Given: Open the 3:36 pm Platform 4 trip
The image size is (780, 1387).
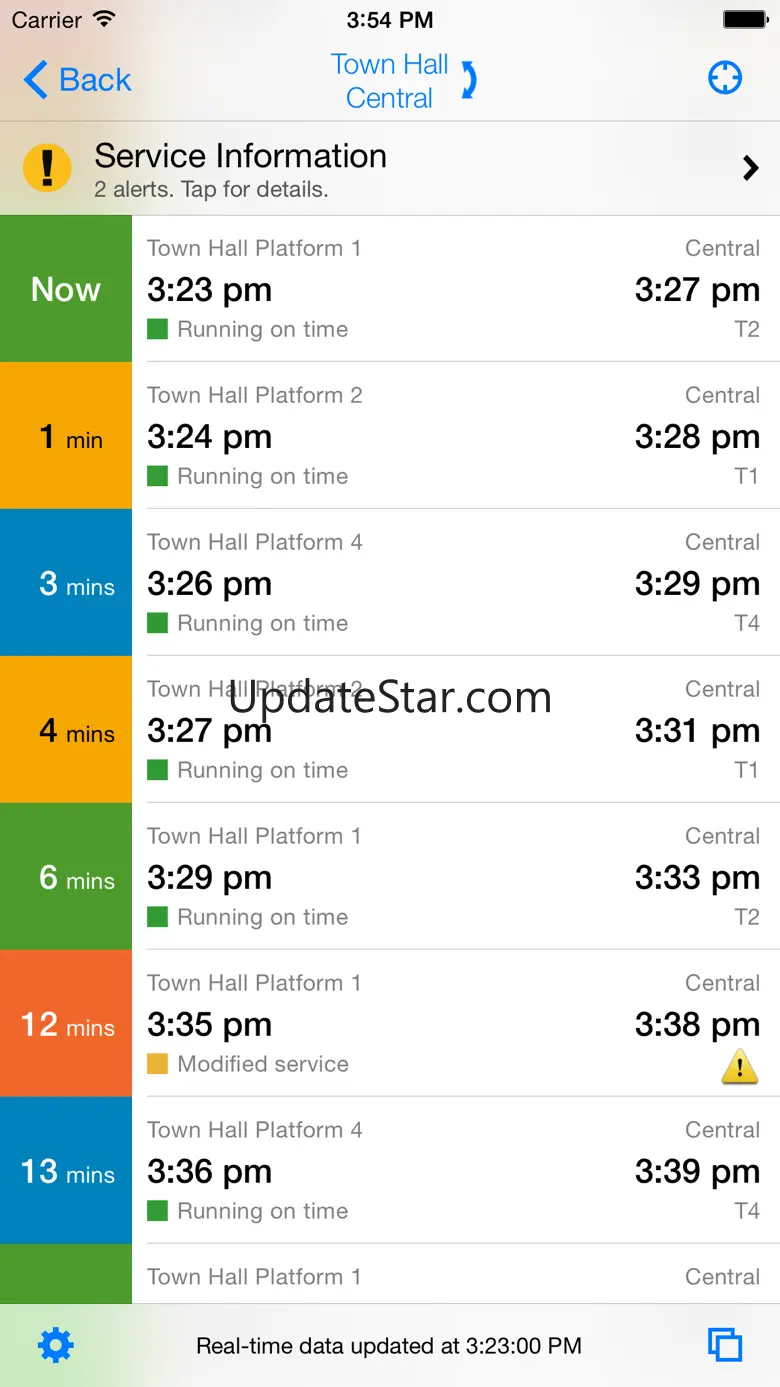Looking at the screenshot, I should pos(455,1171).
